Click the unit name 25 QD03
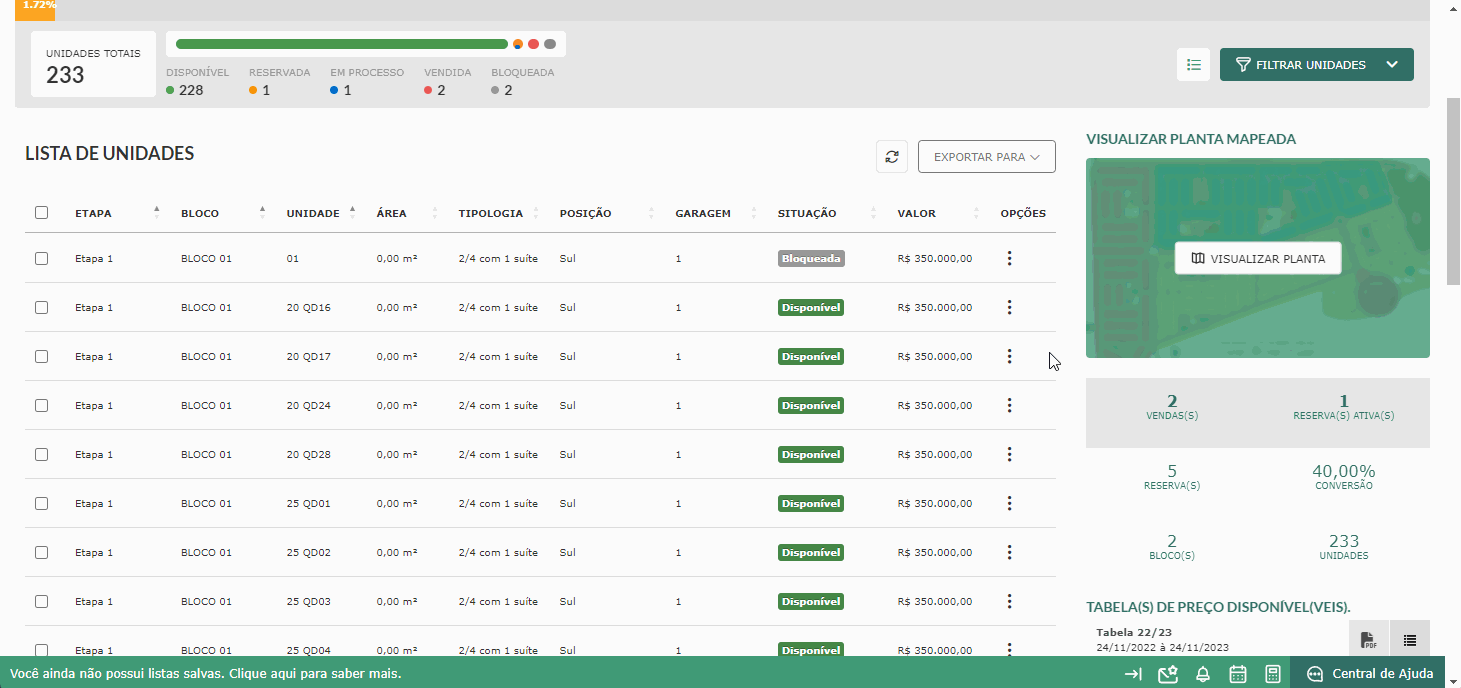 click(x=308, y=601)
